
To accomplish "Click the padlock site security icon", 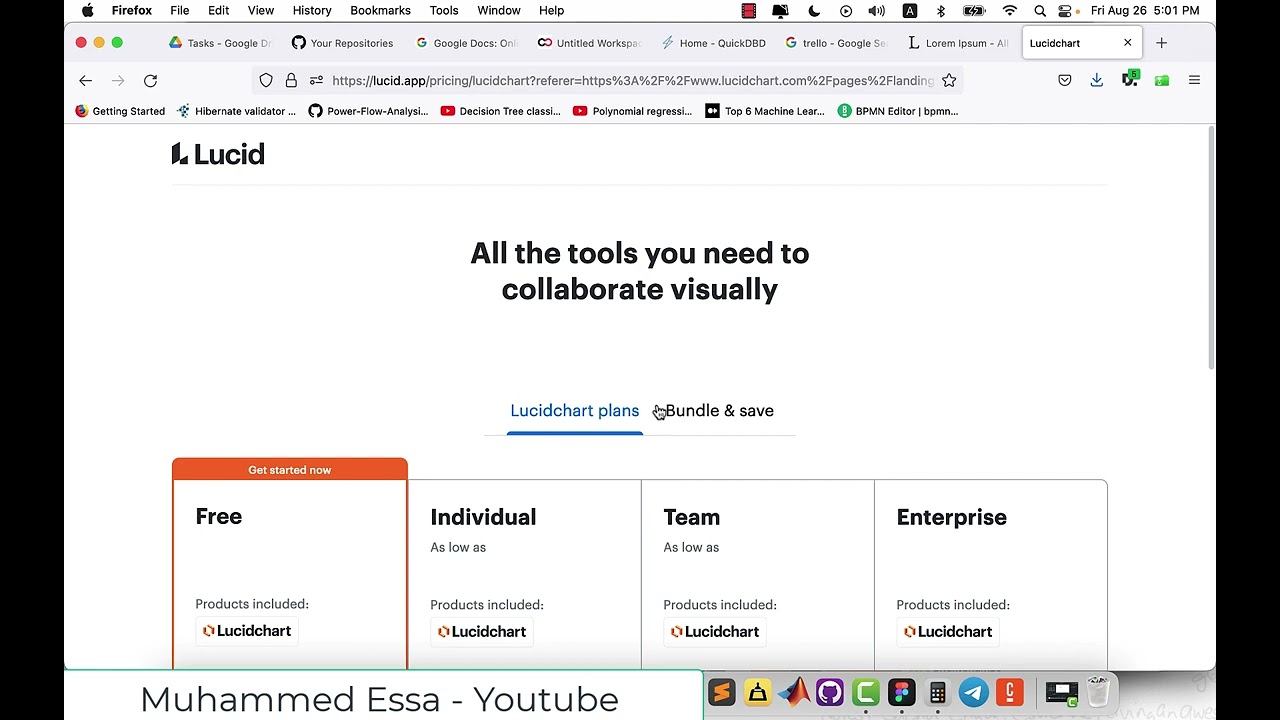I will pyautogui.click(x=291, y=80).
